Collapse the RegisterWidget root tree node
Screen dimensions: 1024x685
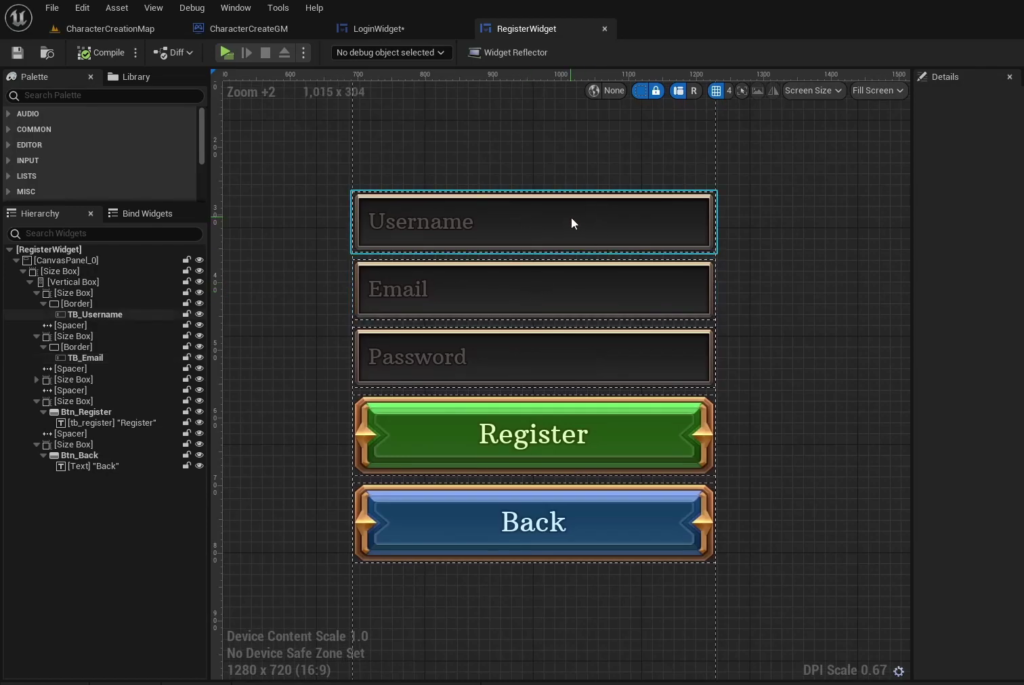pyautogui.click(x=9, y=249)
